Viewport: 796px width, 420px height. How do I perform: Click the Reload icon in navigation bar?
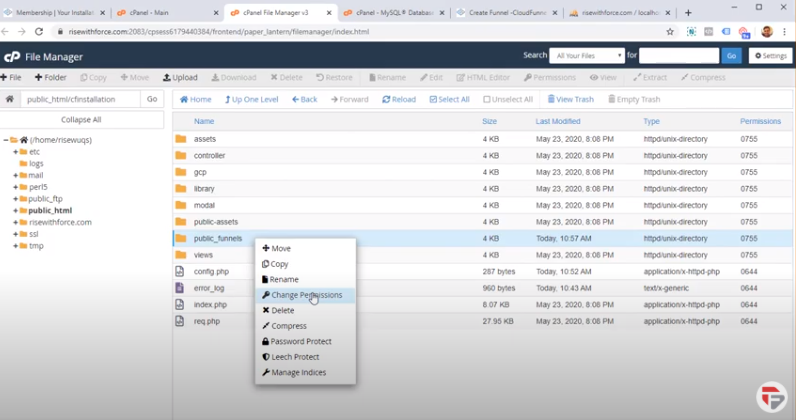click(387, 100)
